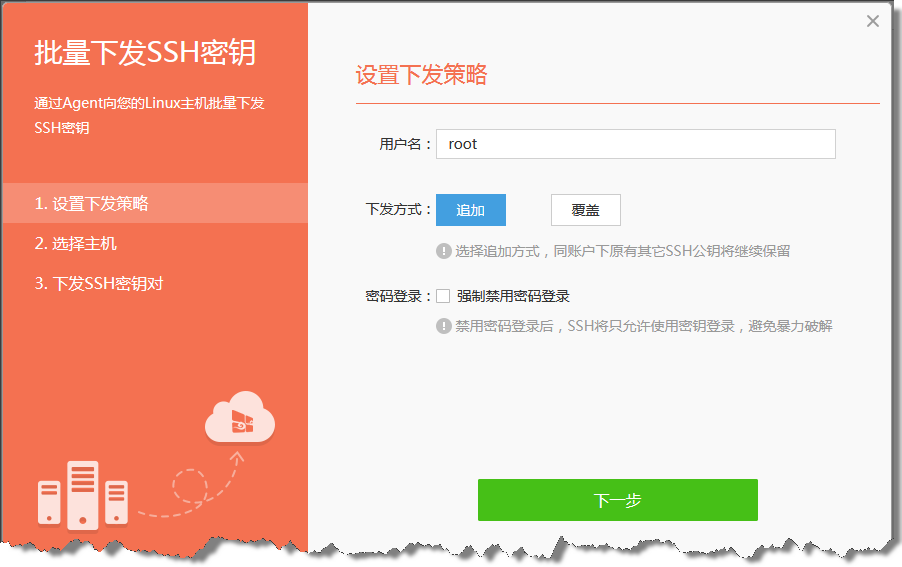Click the cloud shield icon
Screen dimensions: 902x567
click(x=240, y=420)
